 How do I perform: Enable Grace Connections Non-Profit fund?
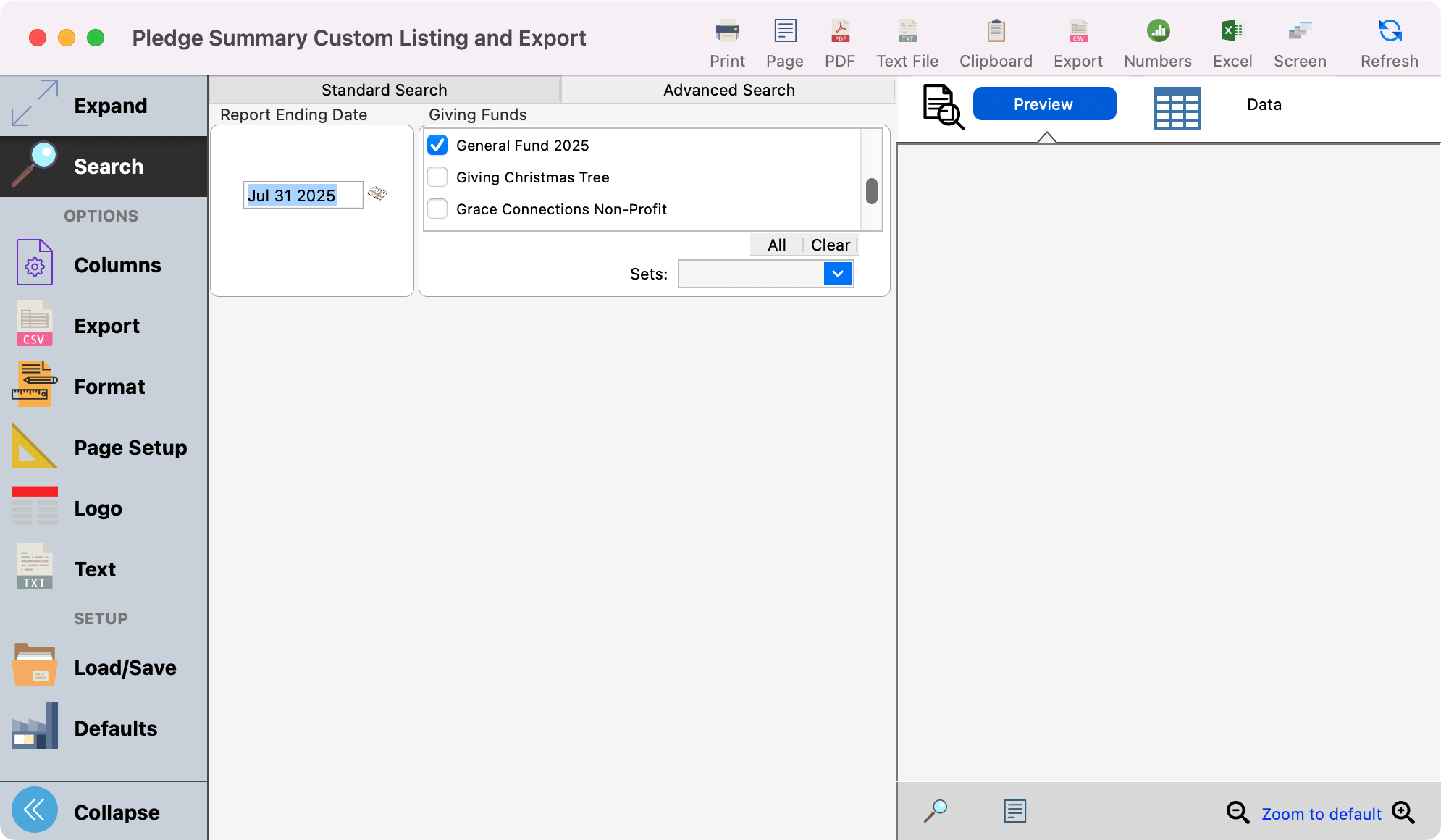tap(437, 209)
